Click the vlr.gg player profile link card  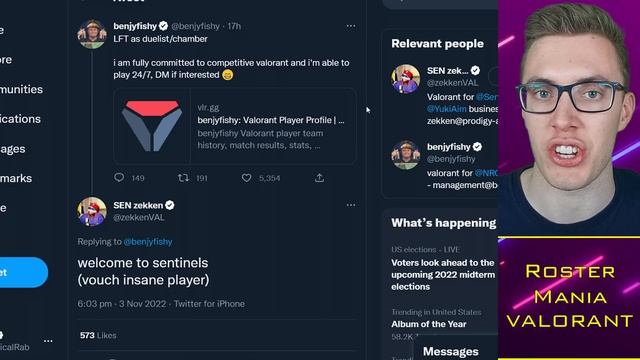pos(235,126)
